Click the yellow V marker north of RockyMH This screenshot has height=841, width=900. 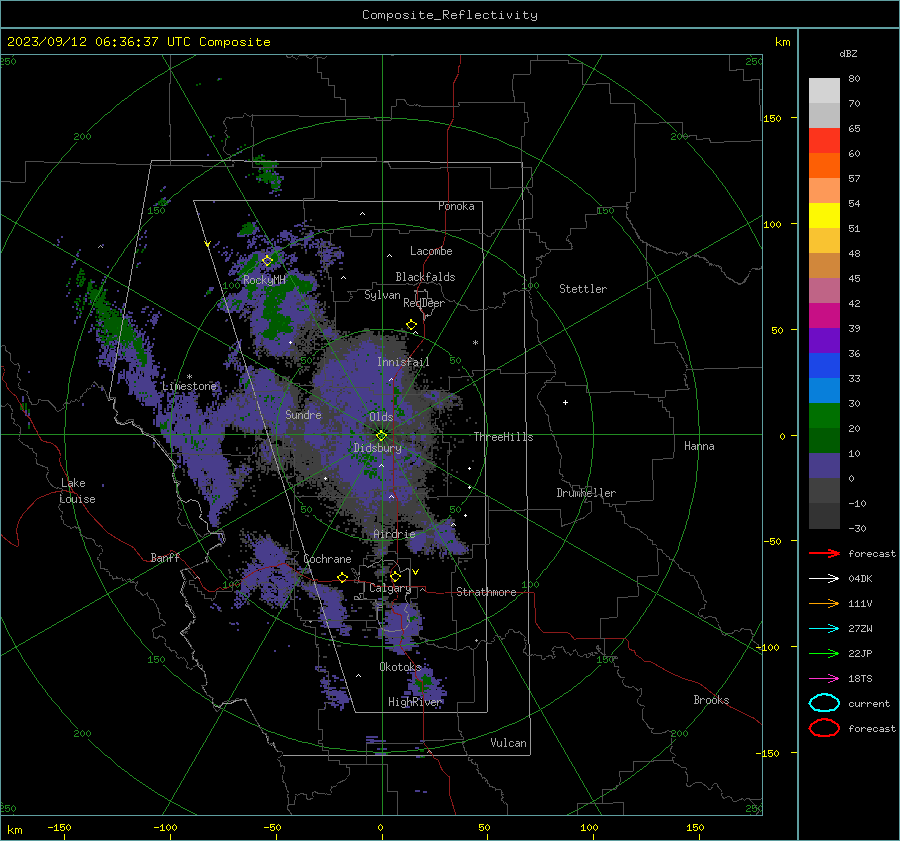207,244
